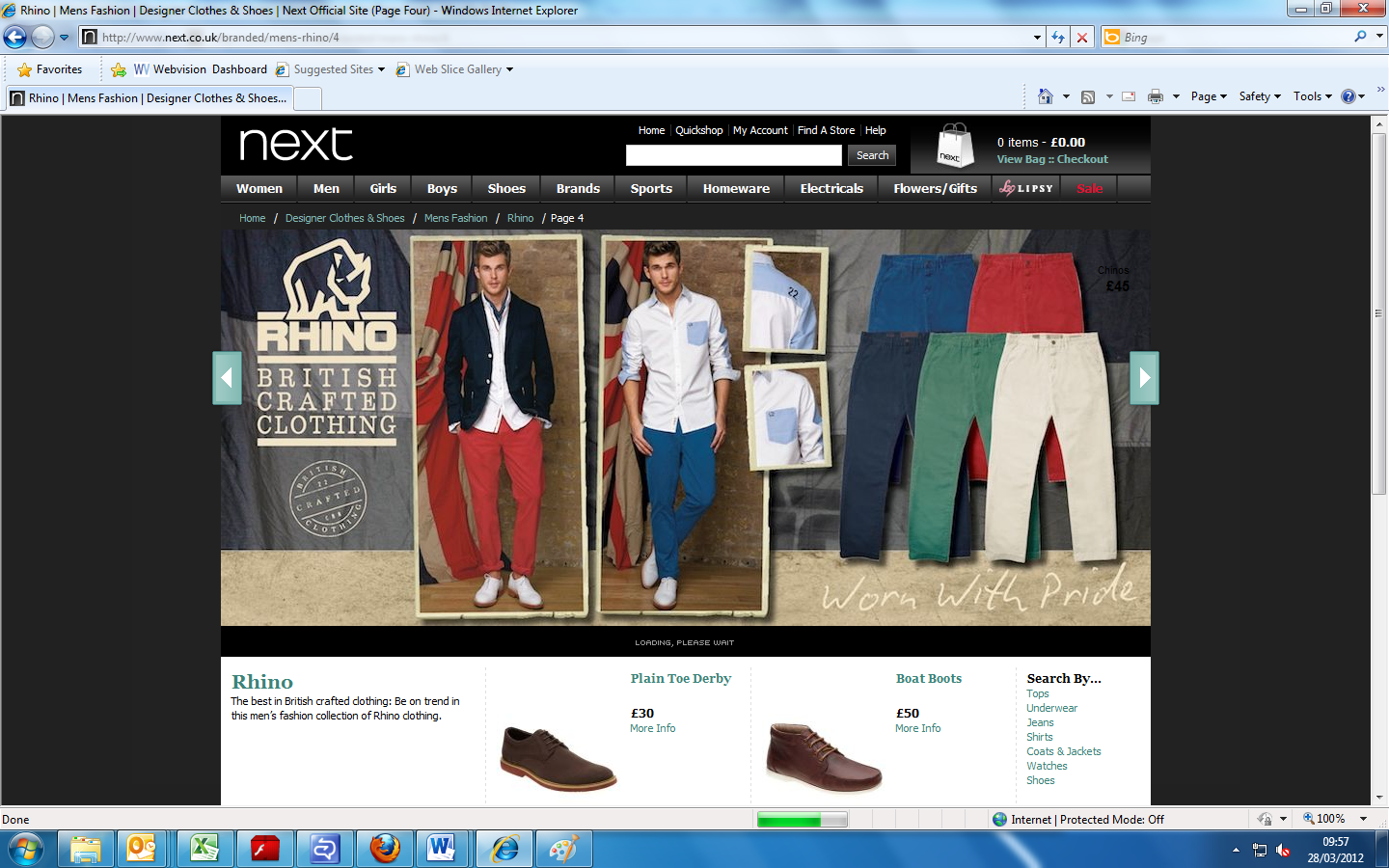Click the Print icon
1389x868 pixels.
coord(1155,96)
